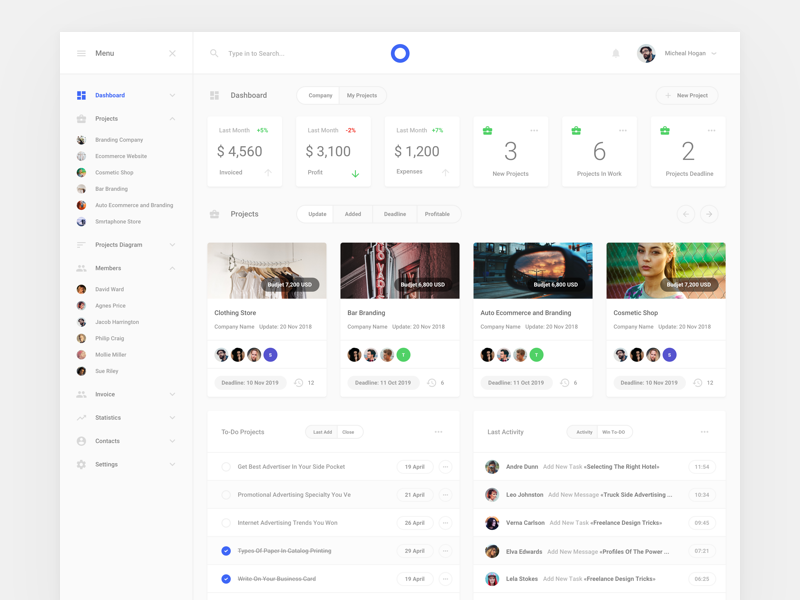The width and height of the screenshot is (800, 600).
Task: Click the Projects briefcase icon in the sidebar
Action: (x=81, y=118)
